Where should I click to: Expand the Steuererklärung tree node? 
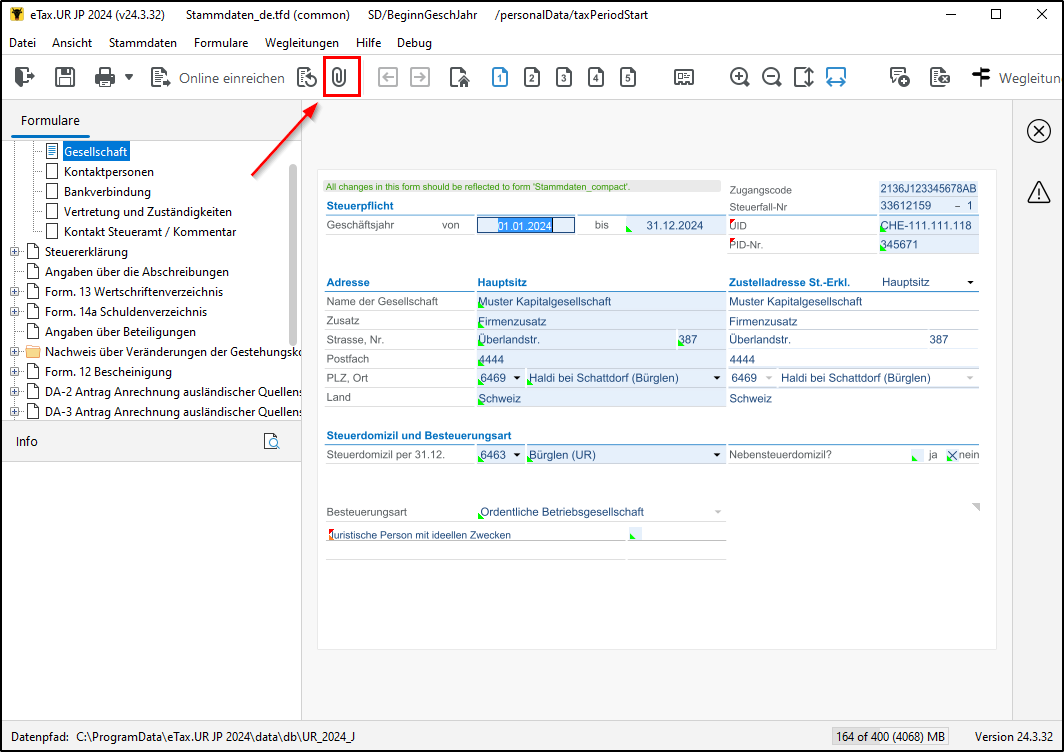[x=14, y=252]
